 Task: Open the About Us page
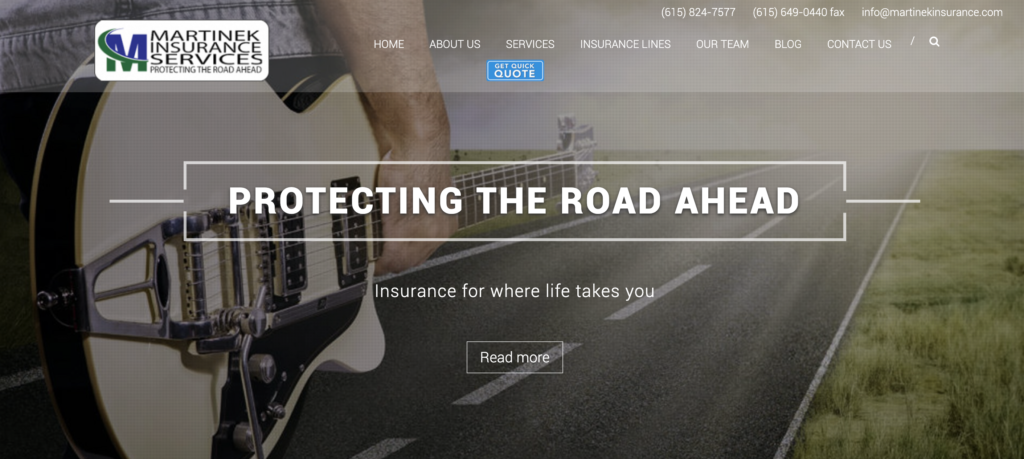(x=455, y=44)
